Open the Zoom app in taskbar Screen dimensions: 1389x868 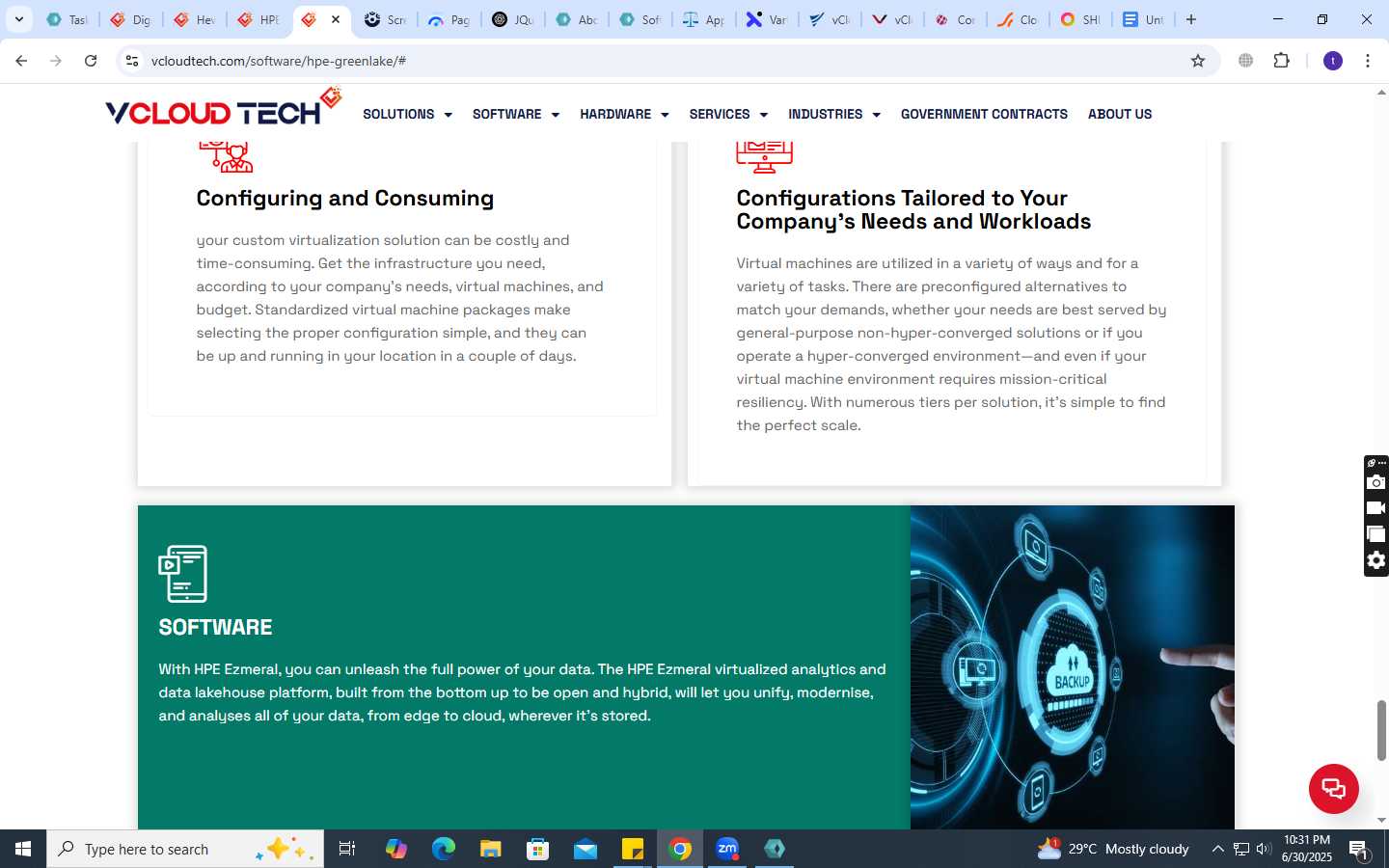727,849
